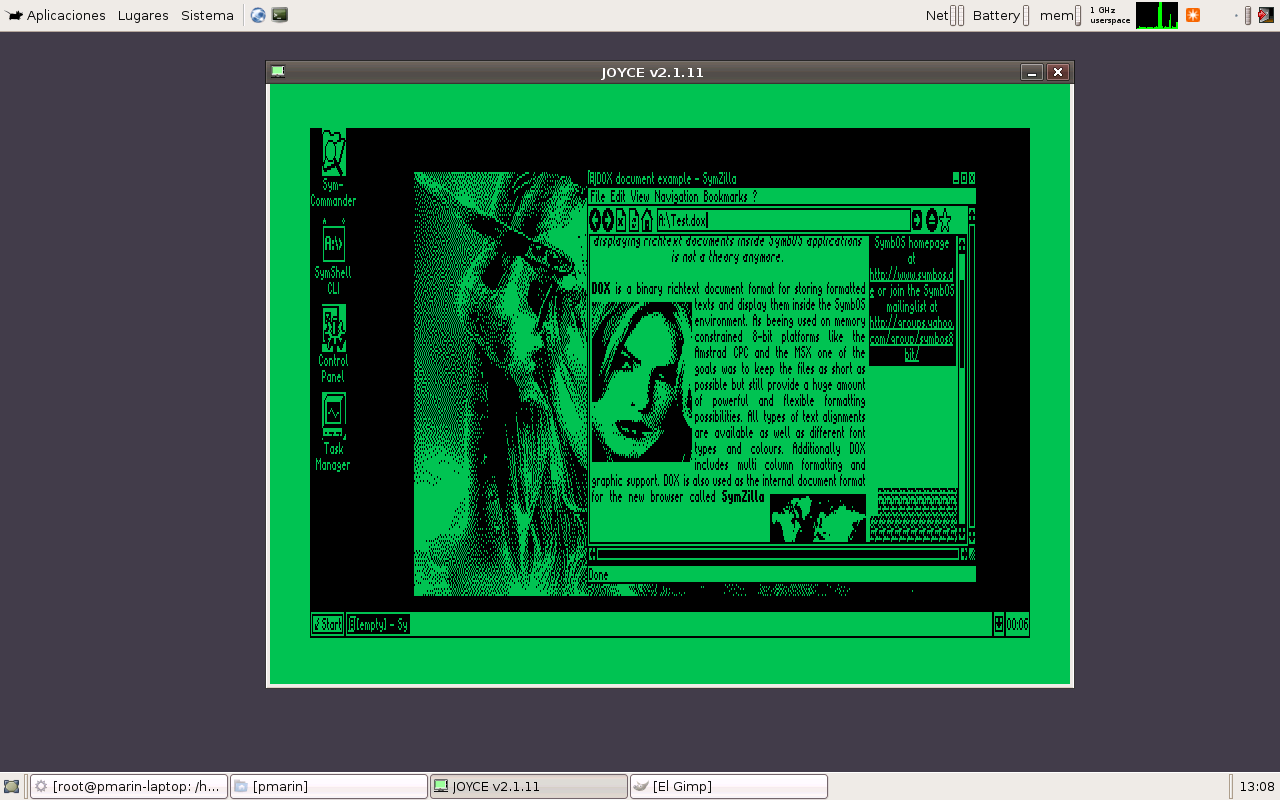The height and width of the screenshot is (800, 1280).
Task: Go to the Home page icon
Action: [x=647, y=221]
